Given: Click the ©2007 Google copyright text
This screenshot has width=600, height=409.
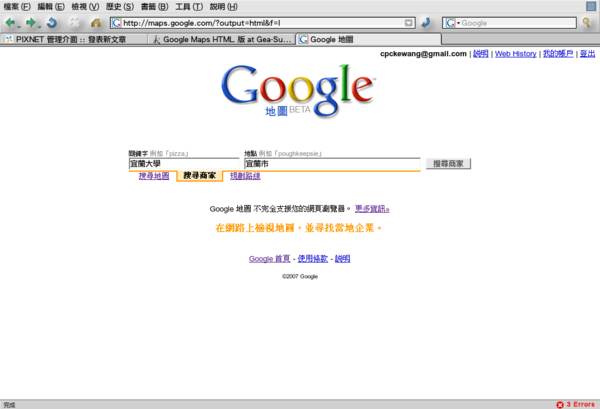Looking at the screenshot, I should tap(300, 276).
